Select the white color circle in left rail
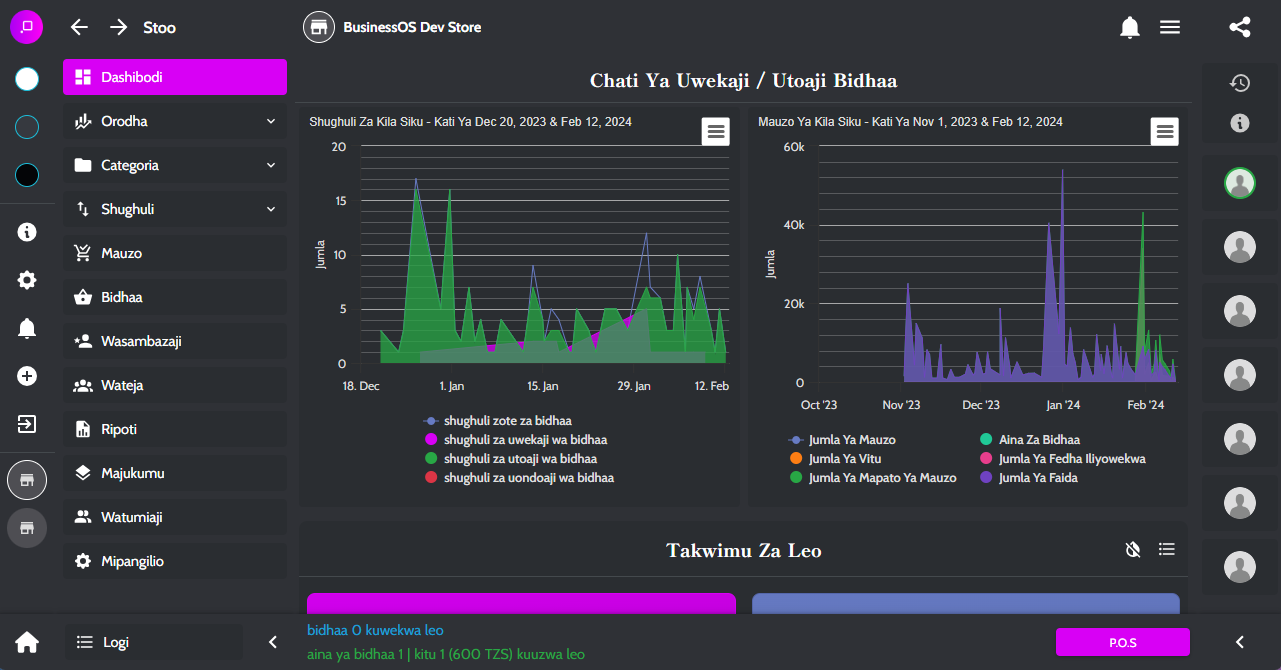Viewport: 1281px width, 670px height. (27, 79)
